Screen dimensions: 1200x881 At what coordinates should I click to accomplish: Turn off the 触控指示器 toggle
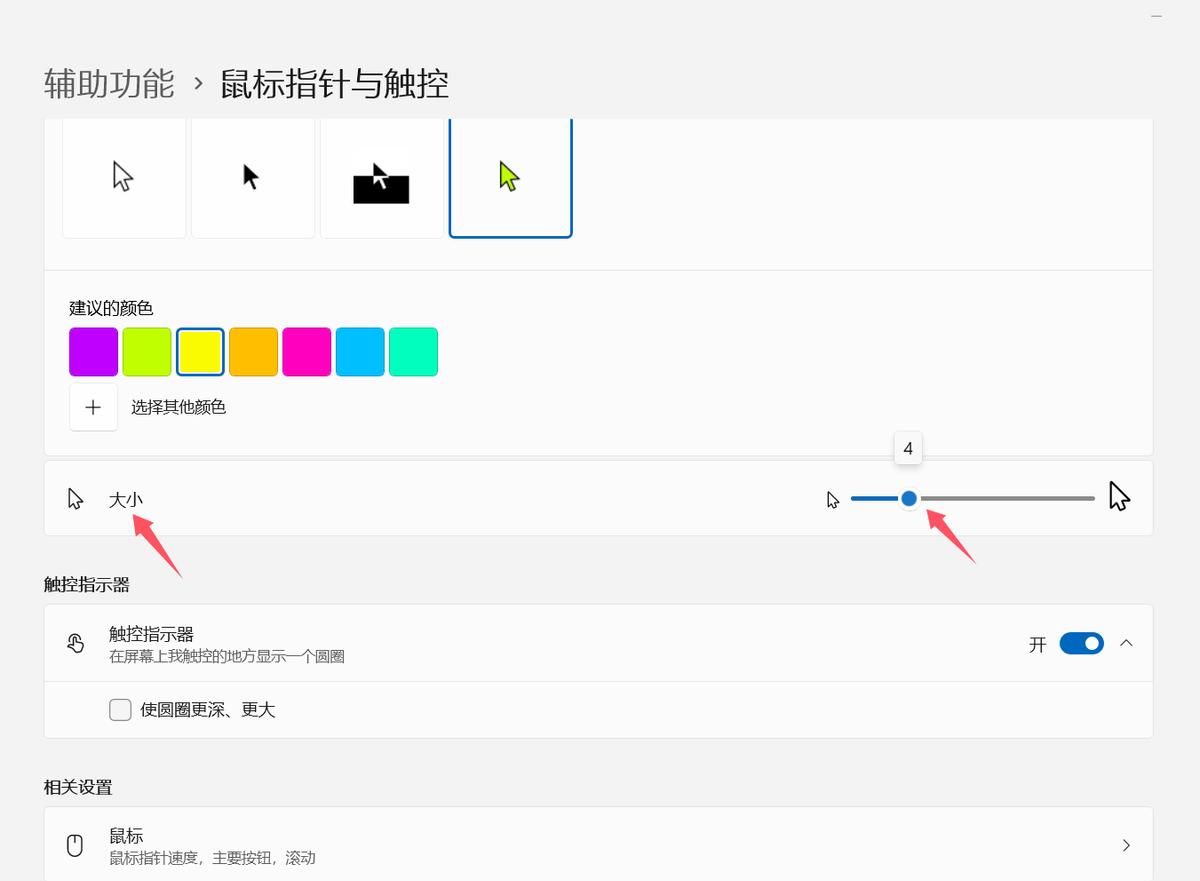(x=1081, y=643)
